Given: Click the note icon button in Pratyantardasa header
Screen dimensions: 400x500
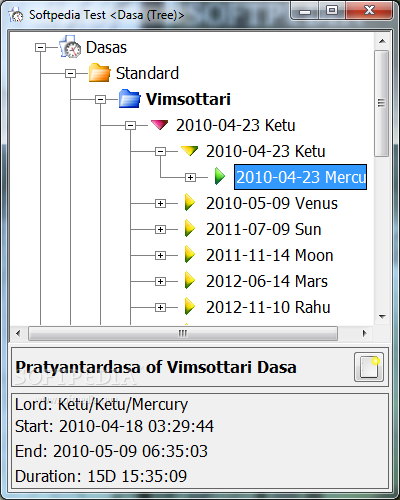Looking at the screenshot, I should [369, 367].
